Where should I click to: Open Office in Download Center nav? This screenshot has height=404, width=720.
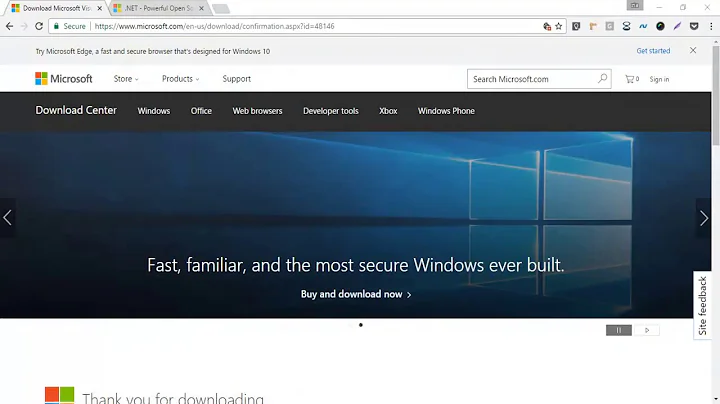[201, 111]
